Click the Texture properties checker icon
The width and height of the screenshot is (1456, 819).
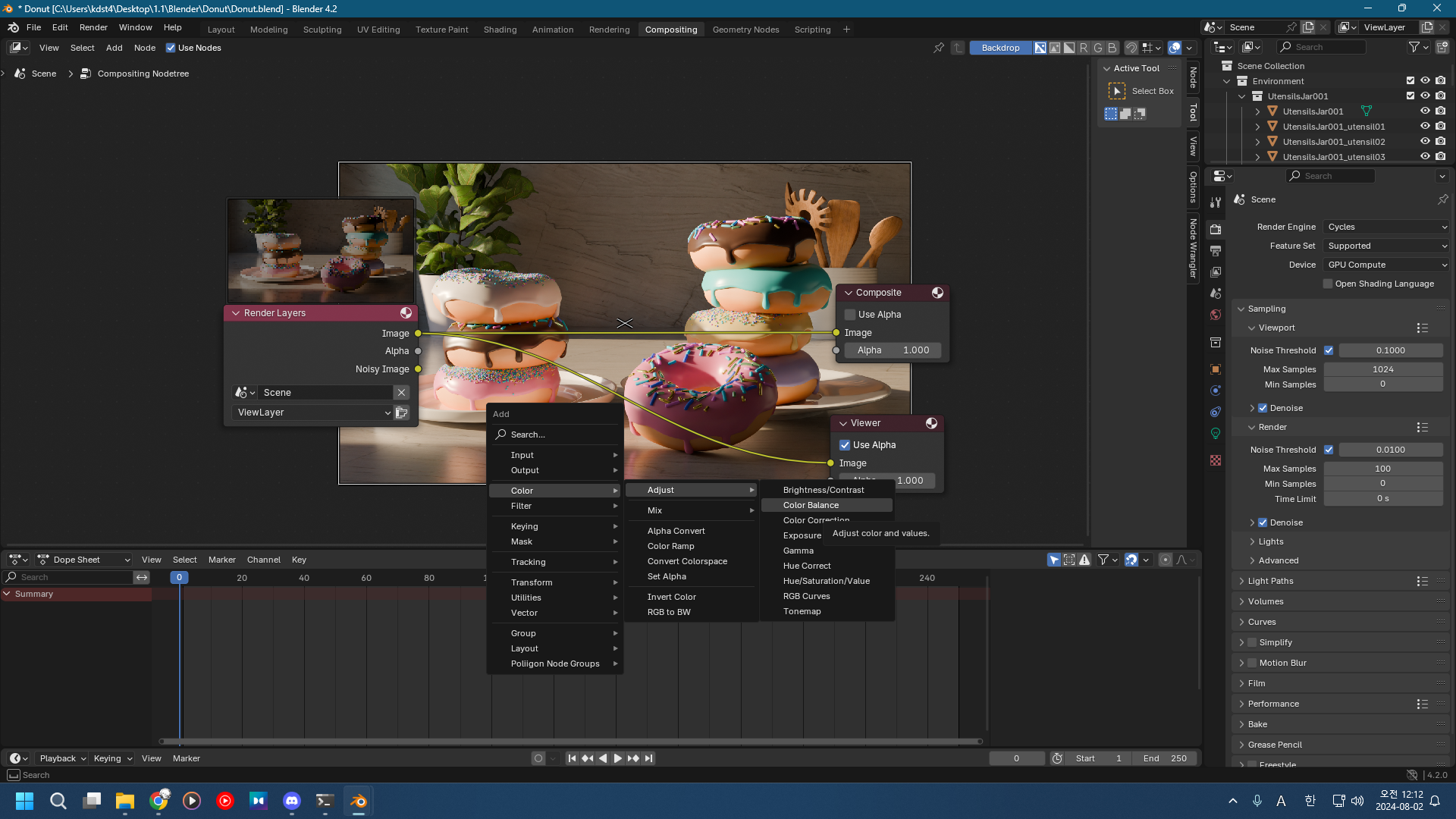(x=1216, y=460)
